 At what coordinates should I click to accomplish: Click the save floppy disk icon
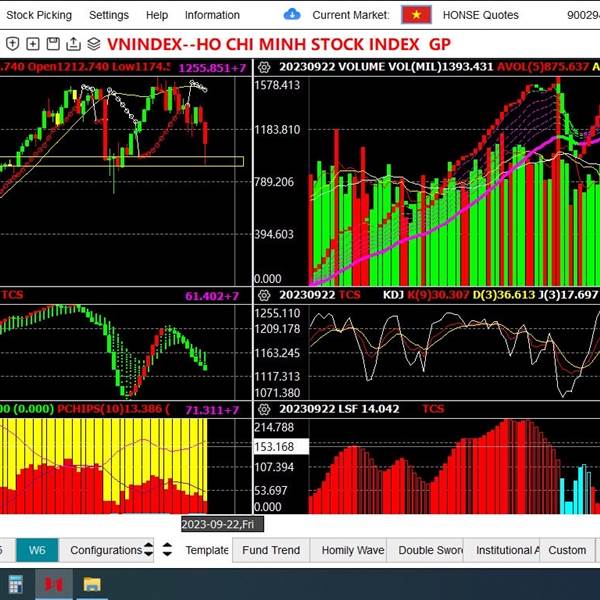pyautogui.click(x=53, y=44)
